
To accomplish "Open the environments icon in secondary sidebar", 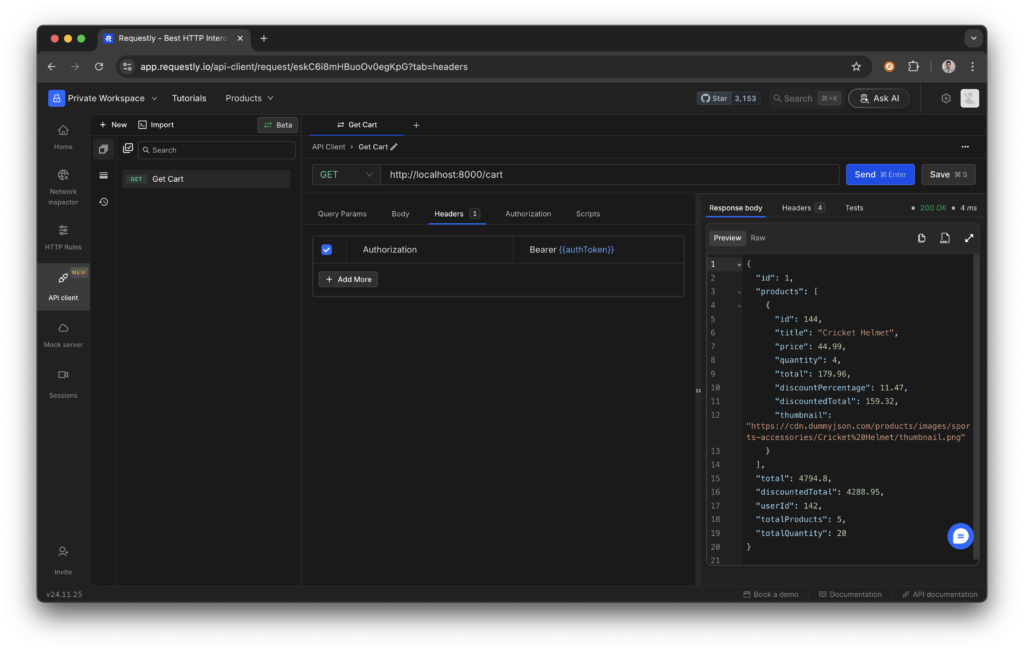I will tap(103, 176).
